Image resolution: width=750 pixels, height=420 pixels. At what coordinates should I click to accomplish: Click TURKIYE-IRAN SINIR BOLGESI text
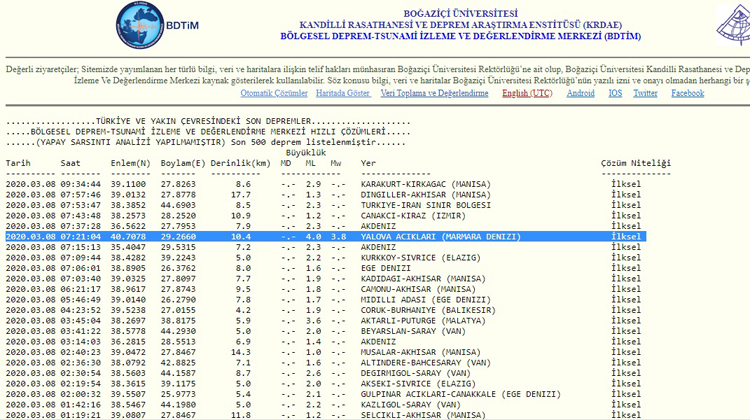pyautogui.click(x=426, y=205)
